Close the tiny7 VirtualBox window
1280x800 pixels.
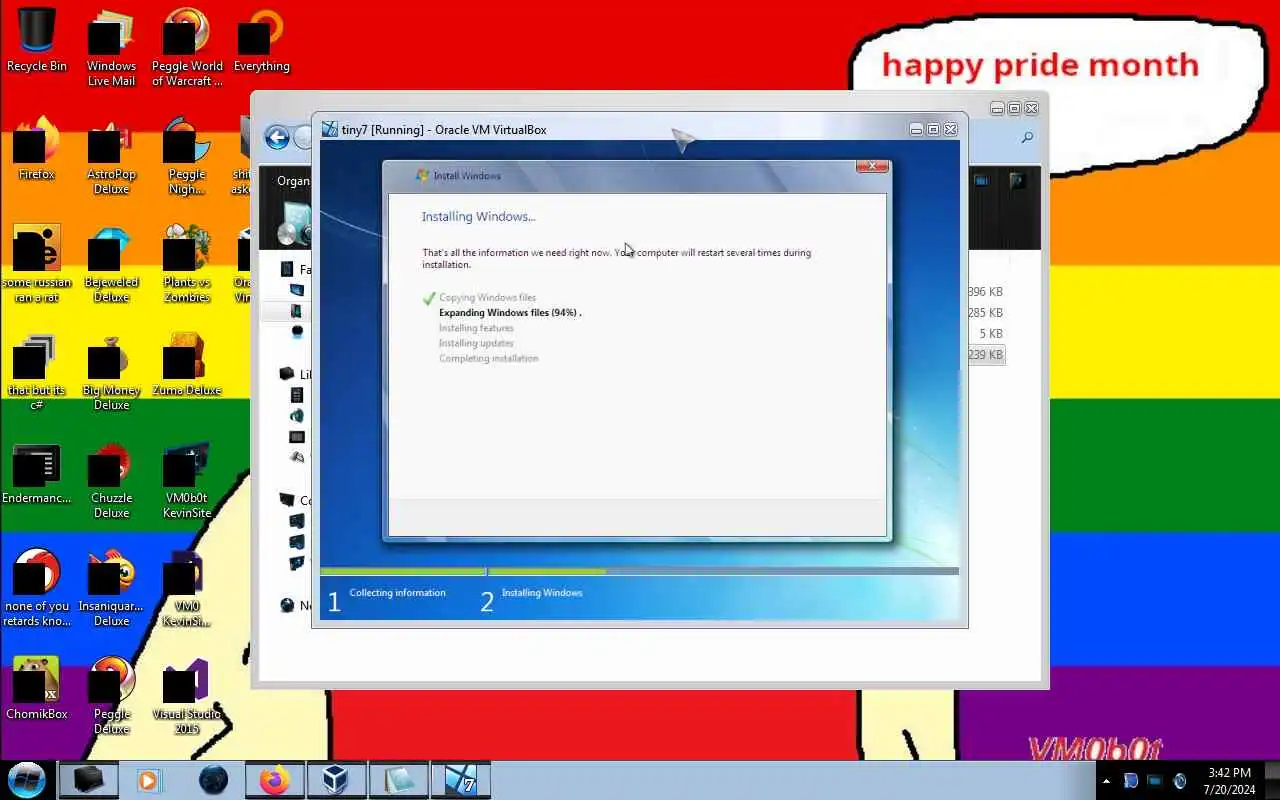coord(950,130)
